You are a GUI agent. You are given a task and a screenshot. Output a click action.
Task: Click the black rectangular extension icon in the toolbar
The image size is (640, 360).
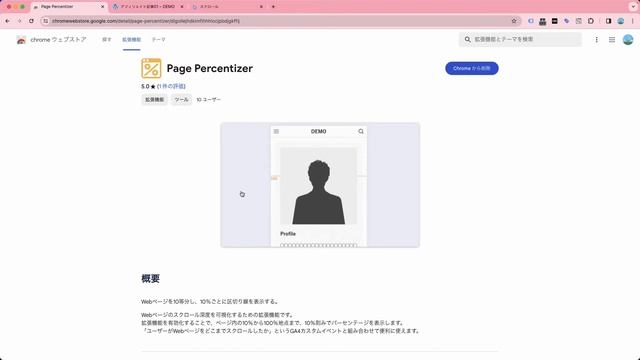[x=554, y=21]
